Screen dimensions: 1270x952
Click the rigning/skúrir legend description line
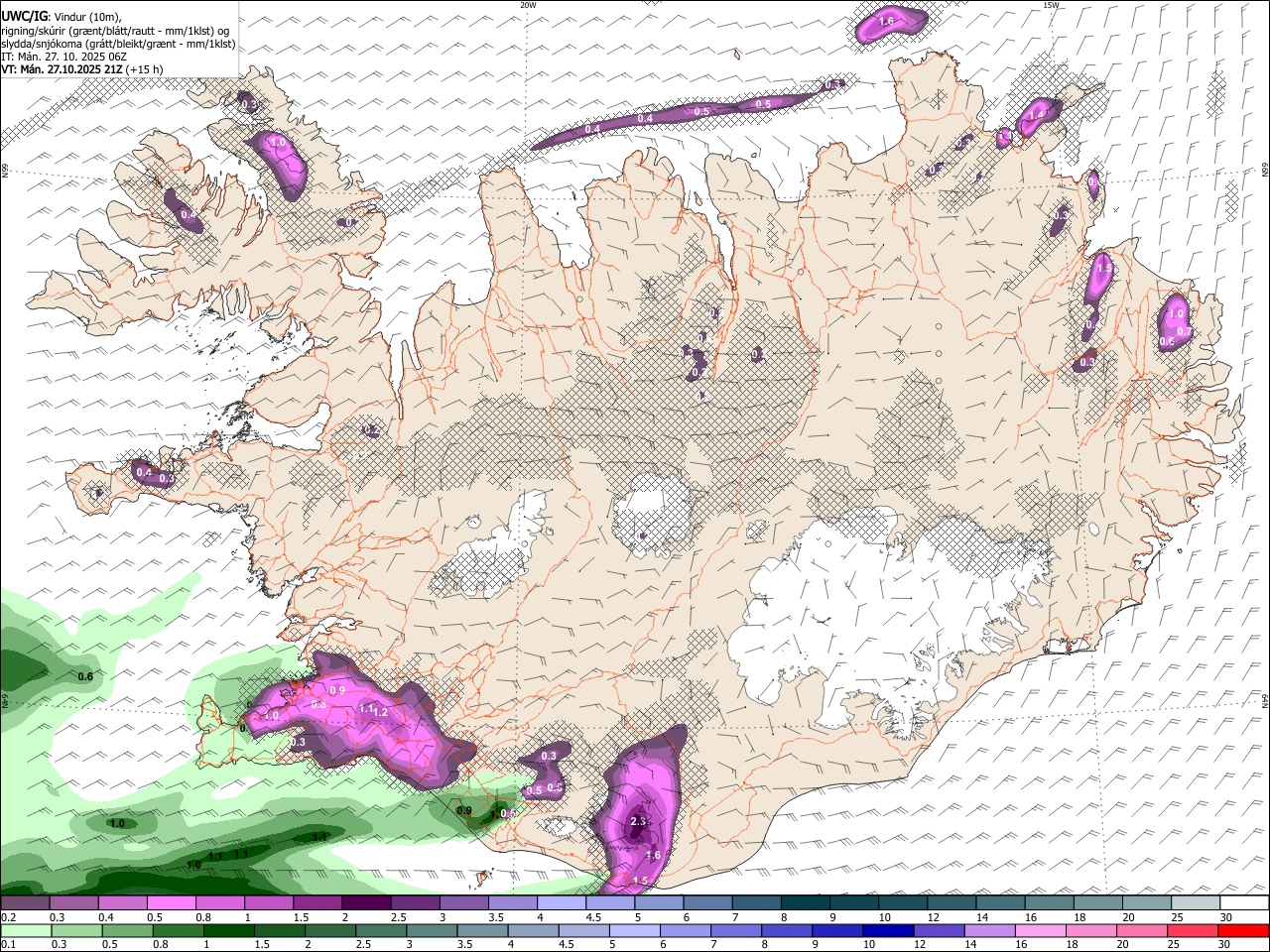[115, 31]
